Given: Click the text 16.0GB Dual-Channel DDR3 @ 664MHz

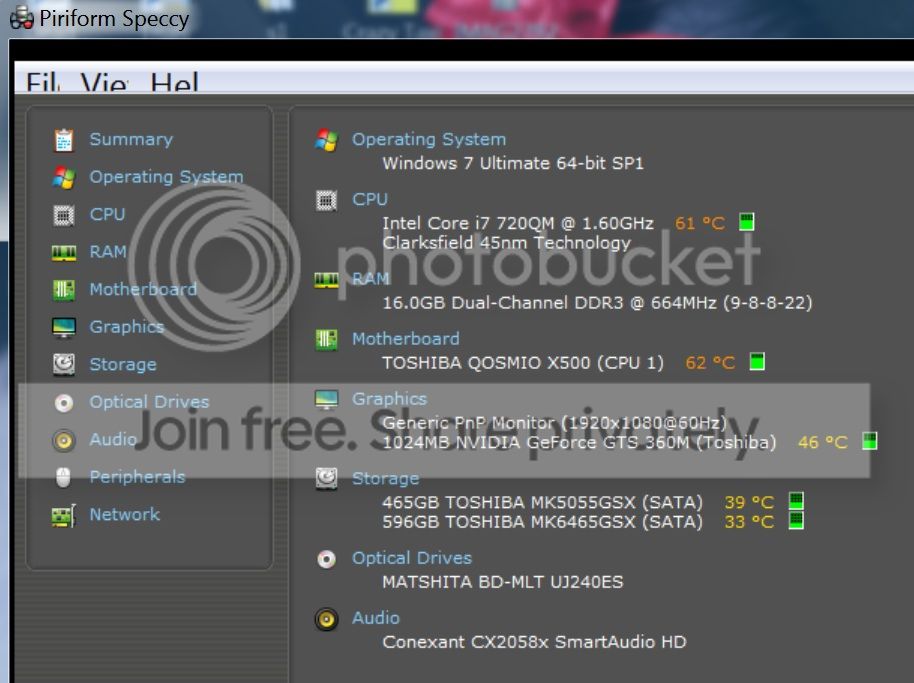Looking at the screenshot, I should 549,302.
